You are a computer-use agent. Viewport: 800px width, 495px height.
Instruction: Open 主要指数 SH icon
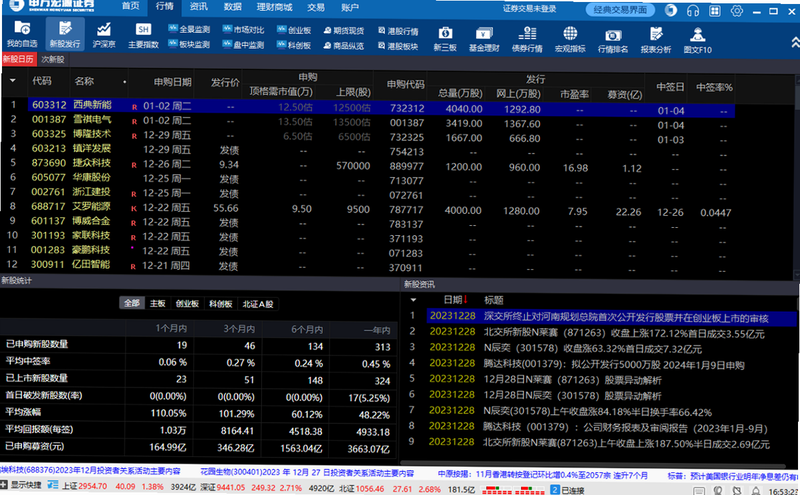point(143,35)
